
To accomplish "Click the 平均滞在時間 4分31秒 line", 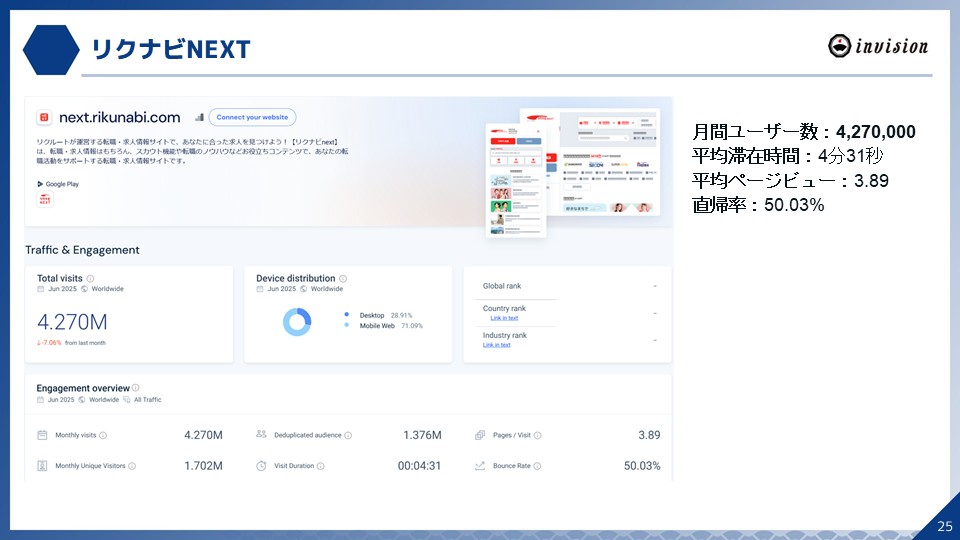I will 787,156.
